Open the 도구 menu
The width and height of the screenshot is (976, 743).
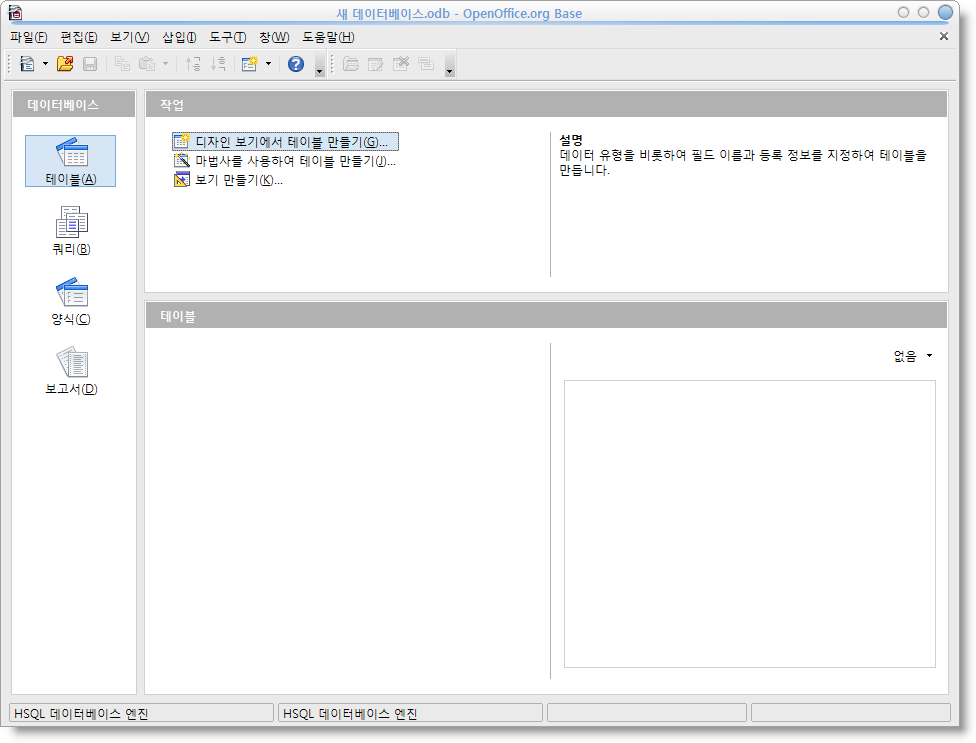228,37
